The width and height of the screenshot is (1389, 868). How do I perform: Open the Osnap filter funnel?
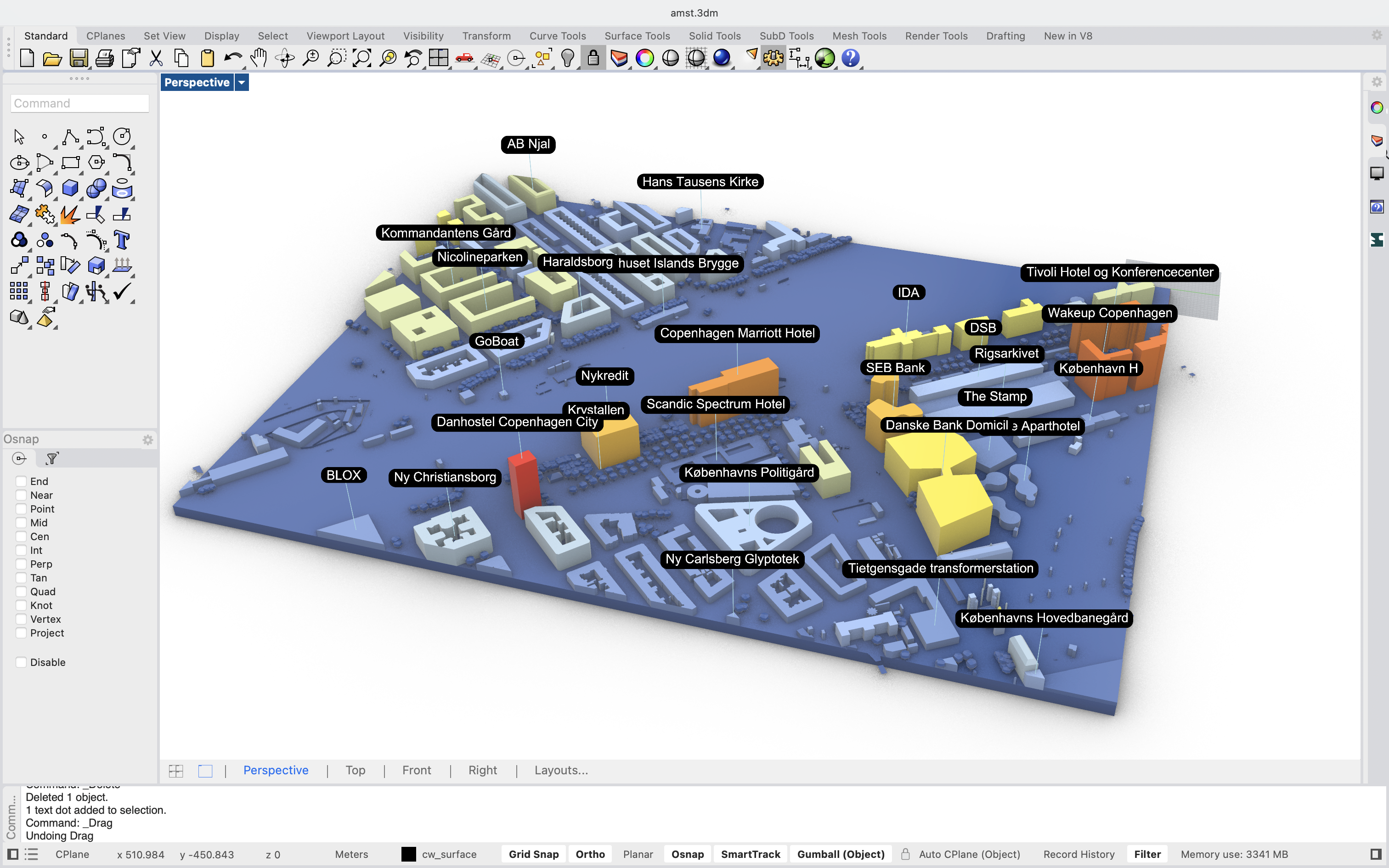pyautogui.click(x=51, y=458)
